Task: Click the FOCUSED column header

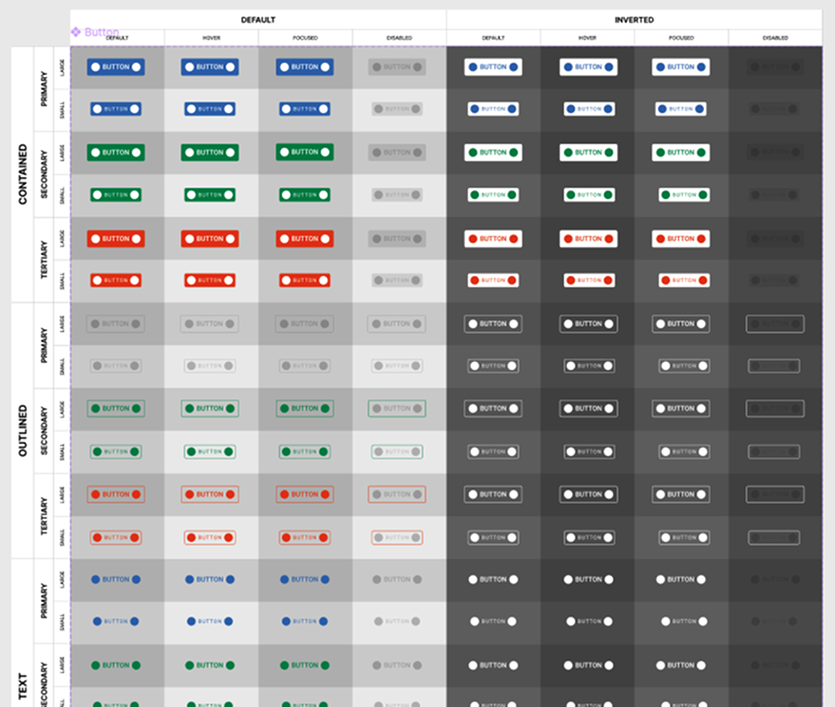Action: [x=305, y=36]
